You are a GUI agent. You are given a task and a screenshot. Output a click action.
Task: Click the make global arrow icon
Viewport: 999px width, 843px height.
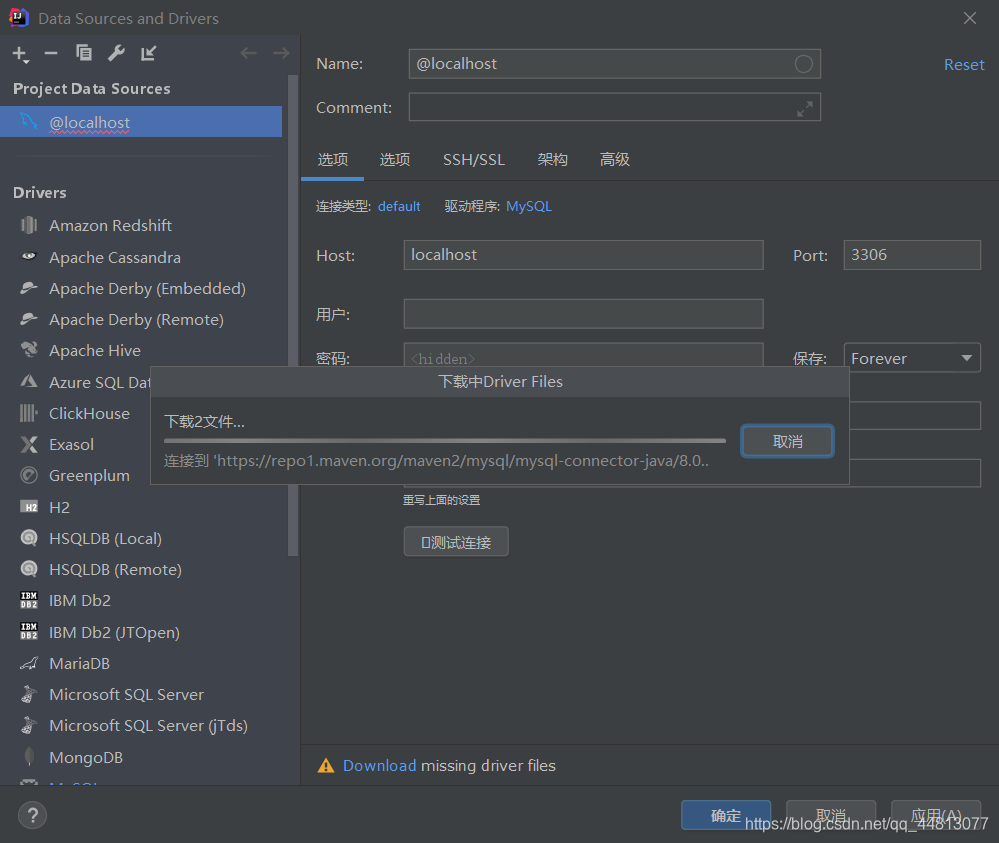click(x=148, y=54)
